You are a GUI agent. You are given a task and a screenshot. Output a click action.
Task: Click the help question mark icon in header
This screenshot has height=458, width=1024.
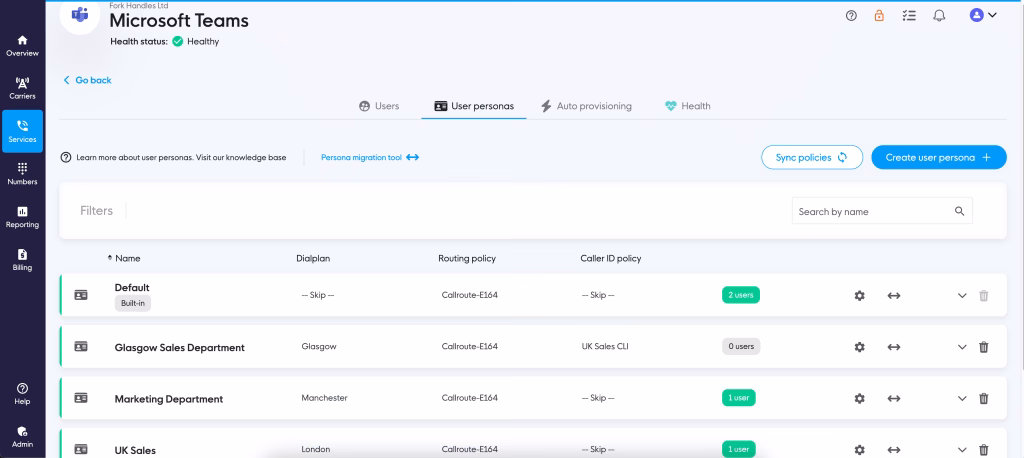[x=851, y=16]
